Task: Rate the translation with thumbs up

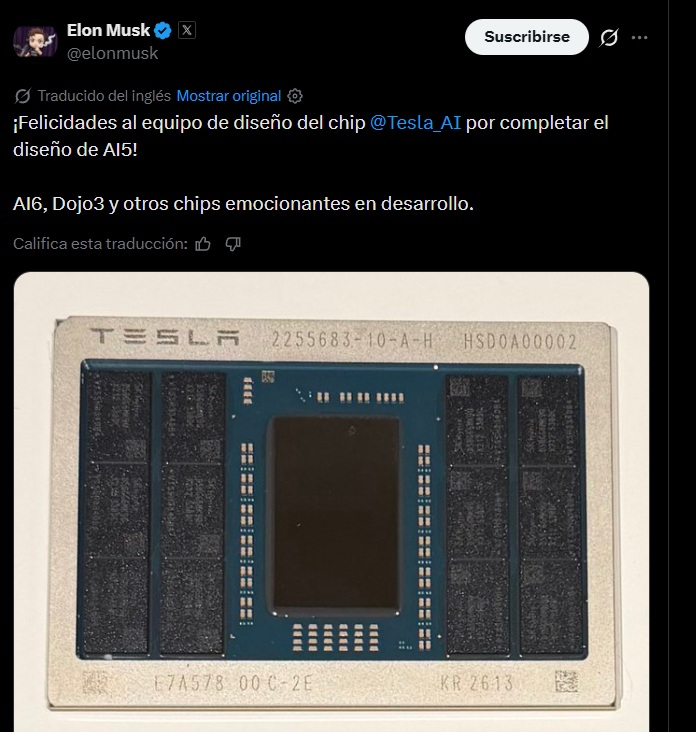Action: point(203,243)
